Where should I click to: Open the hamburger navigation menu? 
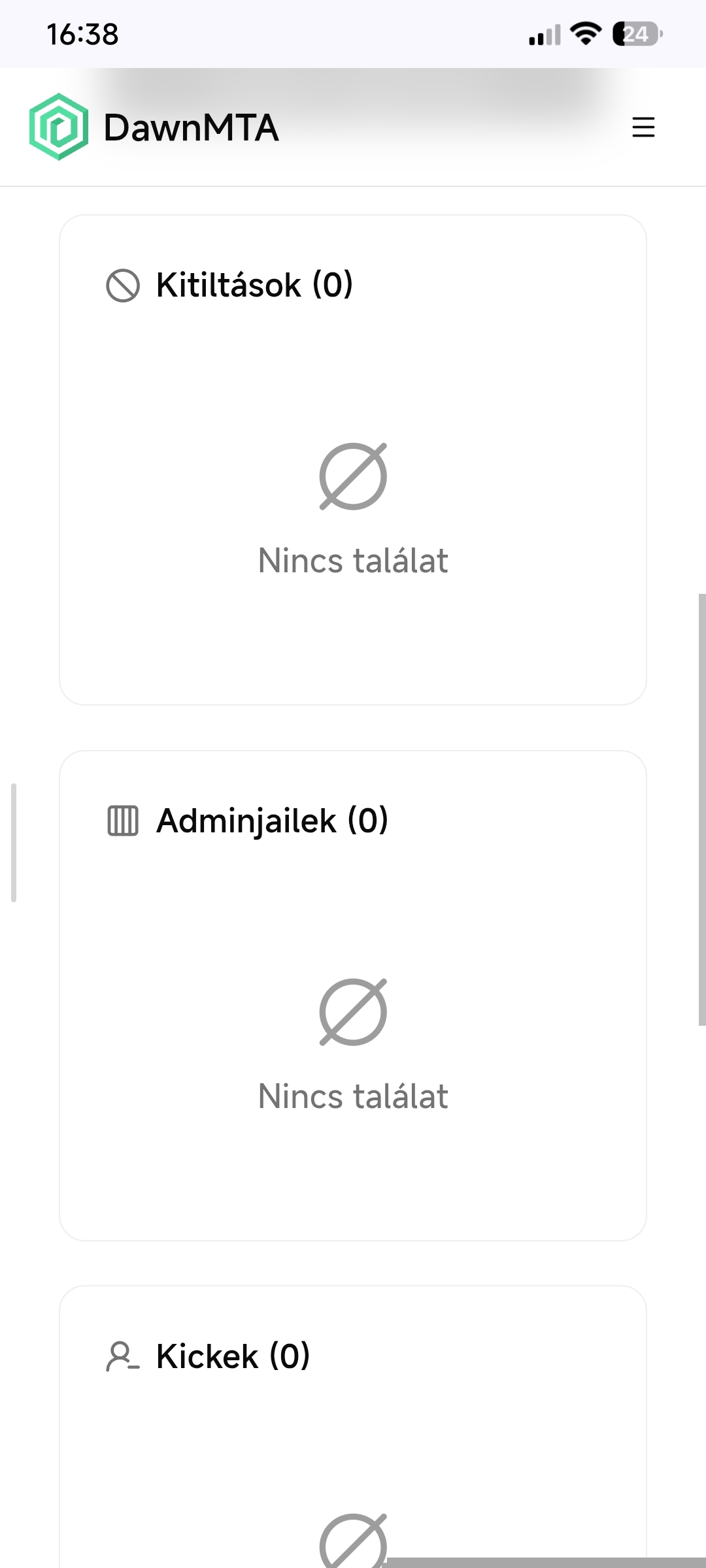click(643, 127)
